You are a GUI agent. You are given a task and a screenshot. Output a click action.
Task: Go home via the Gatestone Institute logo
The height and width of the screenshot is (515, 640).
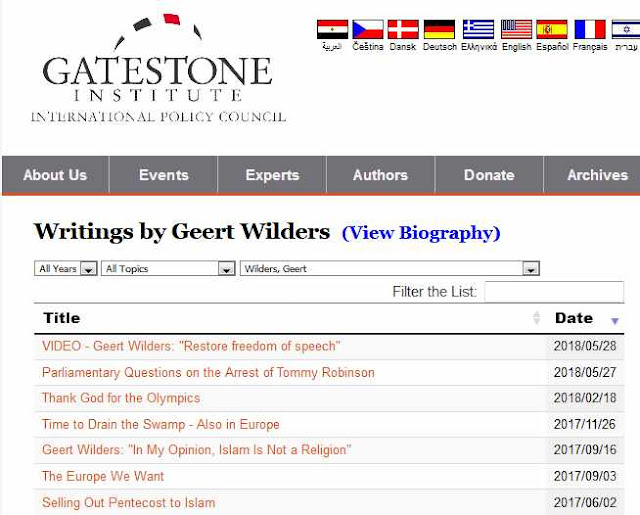158,68
